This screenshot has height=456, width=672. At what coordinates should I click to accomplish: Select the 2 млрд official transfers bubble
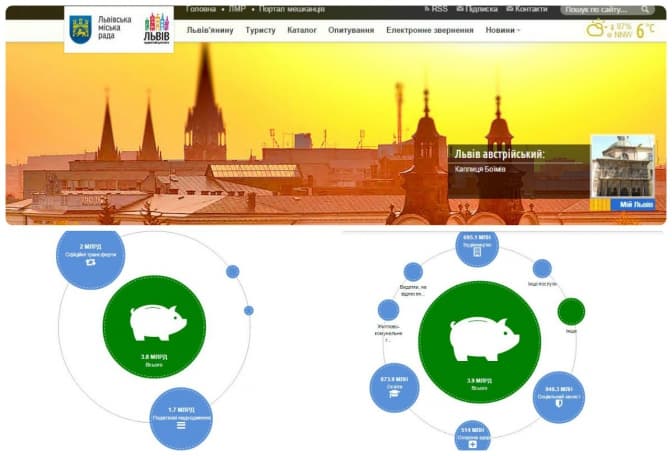pyautogui.click(x=90, y=257)
